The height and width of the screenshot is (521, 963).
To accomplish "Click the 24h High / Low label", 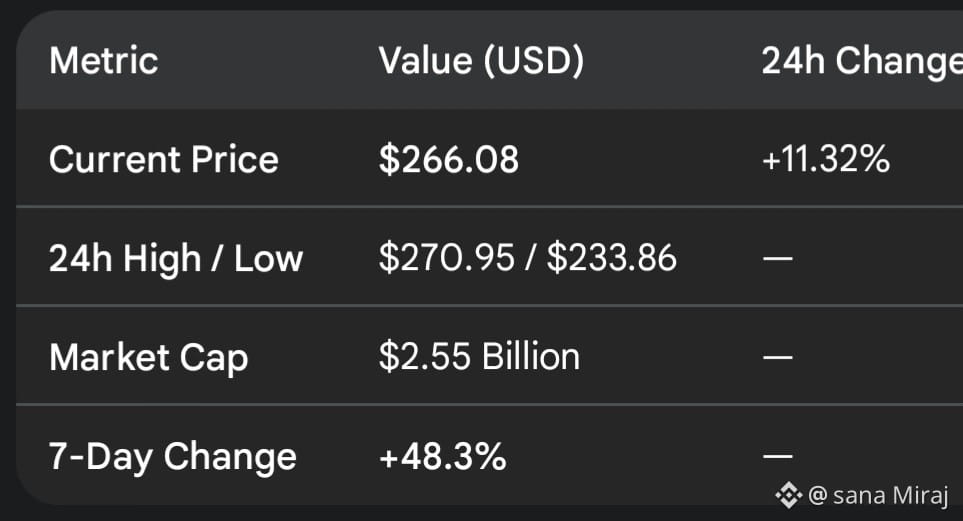I will [x=176, y=259].
